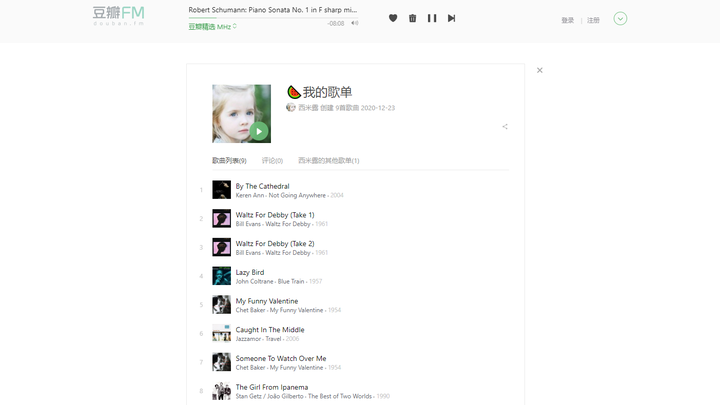The height and width of the screenshot is (405, 720).
Task: Open the 西米露的其他歌单(1) tab
Action: [x=328, y=161]
